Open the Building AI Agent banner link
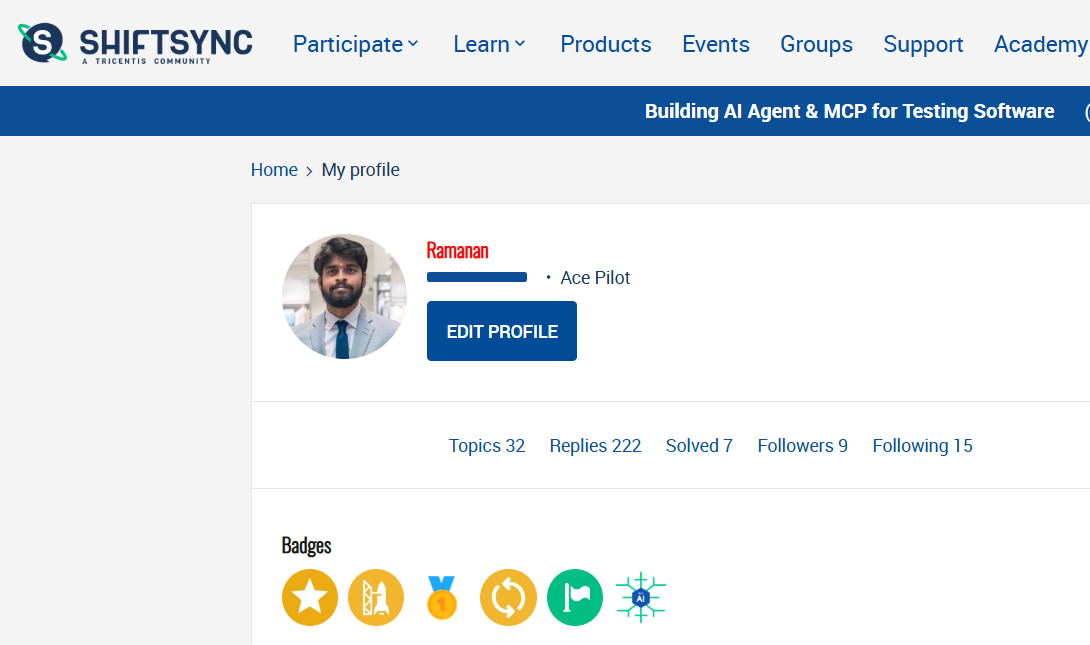The height and width of the screenshot is (645, 1090). (849, 111)
